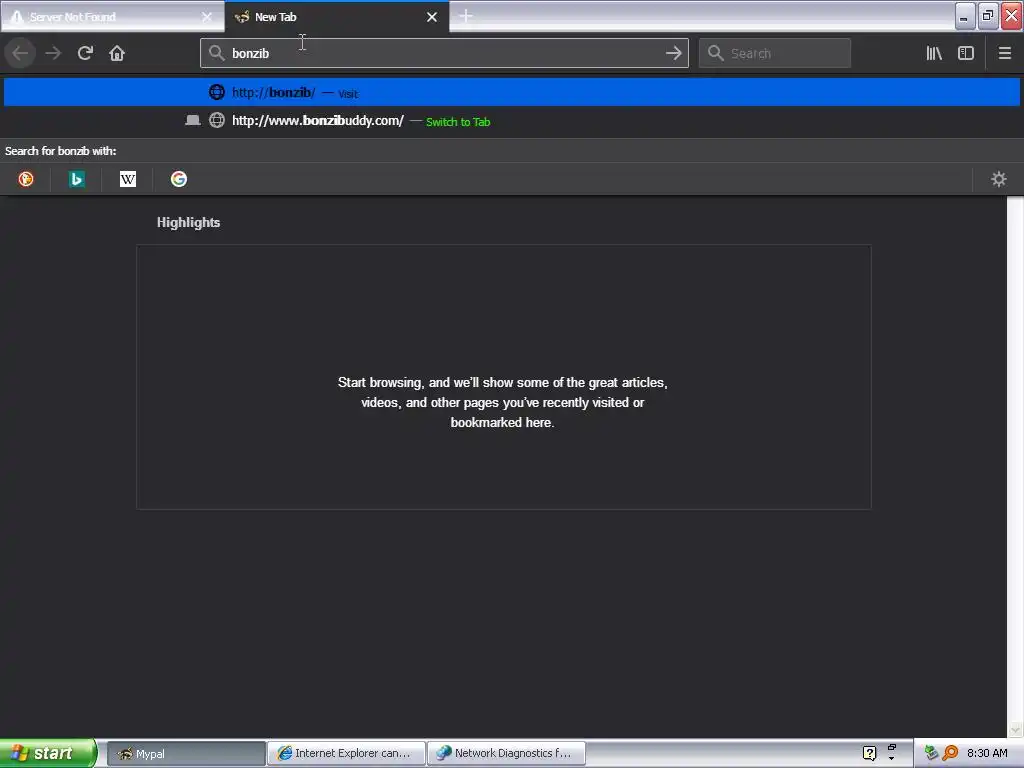Switch to Server Not Found tab

tap(112, 17)
